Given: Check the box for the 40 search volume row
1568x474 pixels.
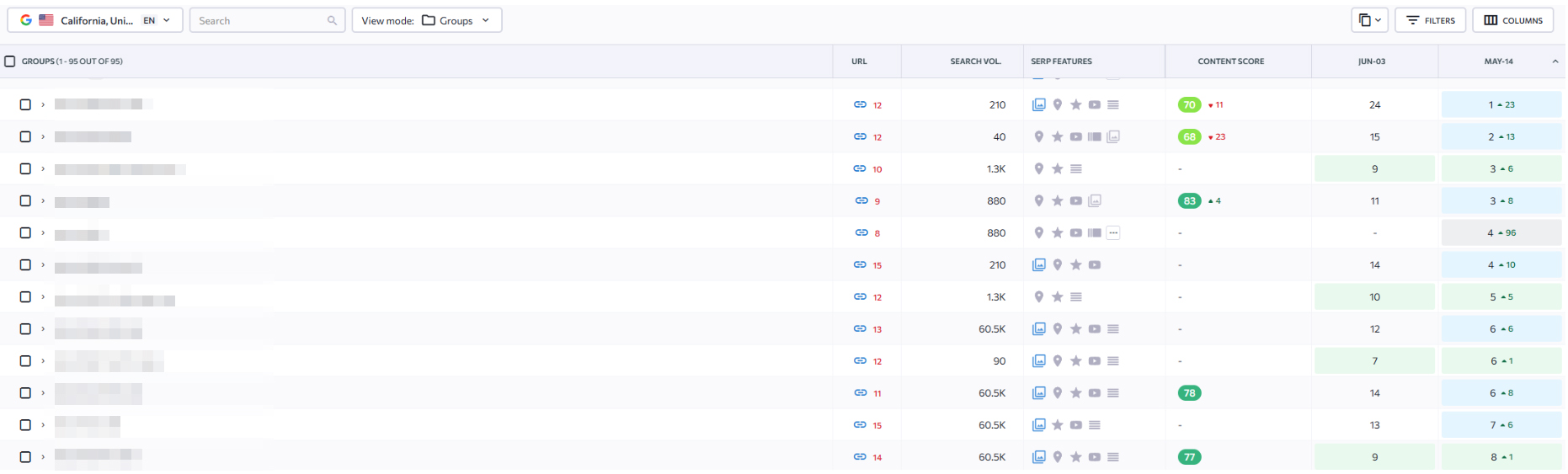Looking at the screenshot, I should [25, 136].
